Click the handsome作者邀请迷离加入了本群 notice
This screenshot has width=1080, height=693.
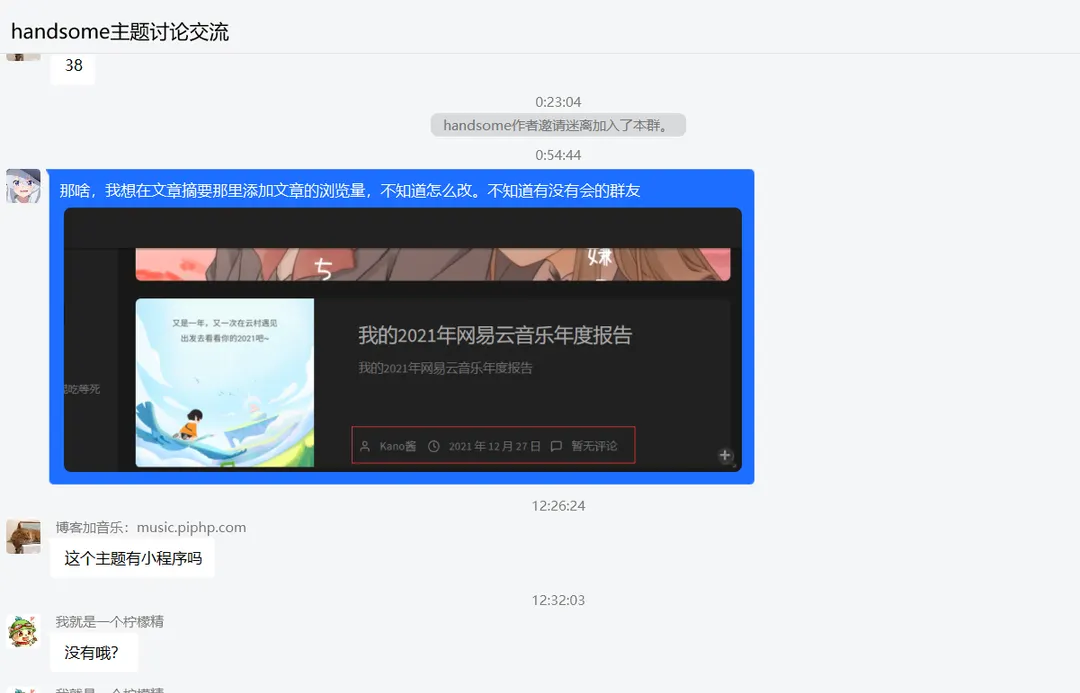(558, 125)
